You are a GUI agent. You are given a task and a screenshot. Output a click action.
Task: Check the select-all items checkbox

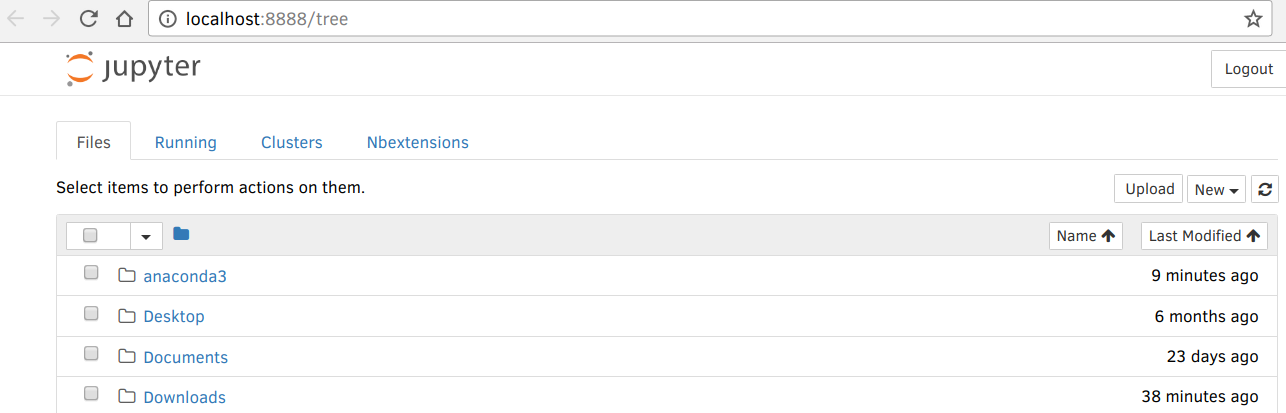(90, 235)
